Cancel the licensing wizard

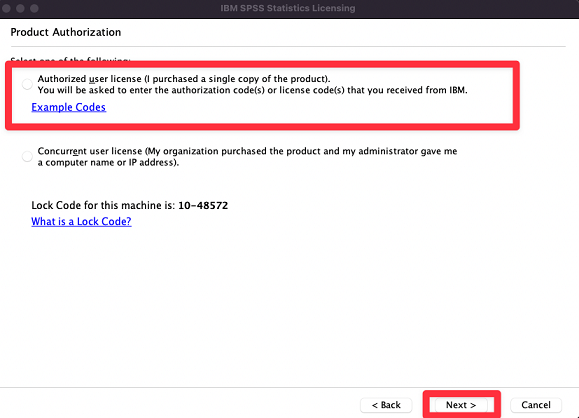(536, 405)
